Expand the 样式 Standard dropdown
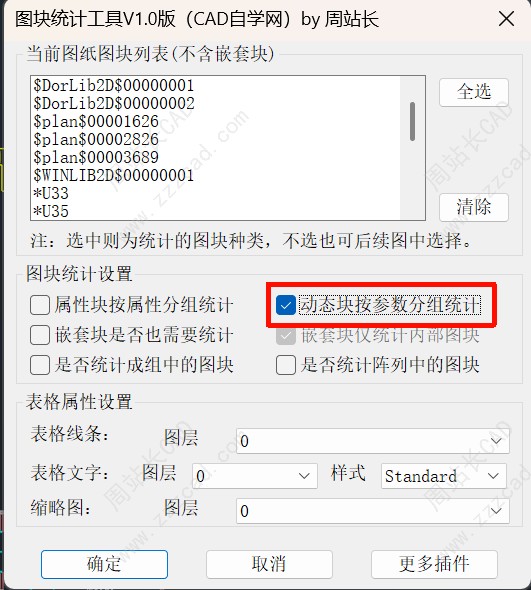The width and height of the screenshot is (531, 590). click(444, 476)
